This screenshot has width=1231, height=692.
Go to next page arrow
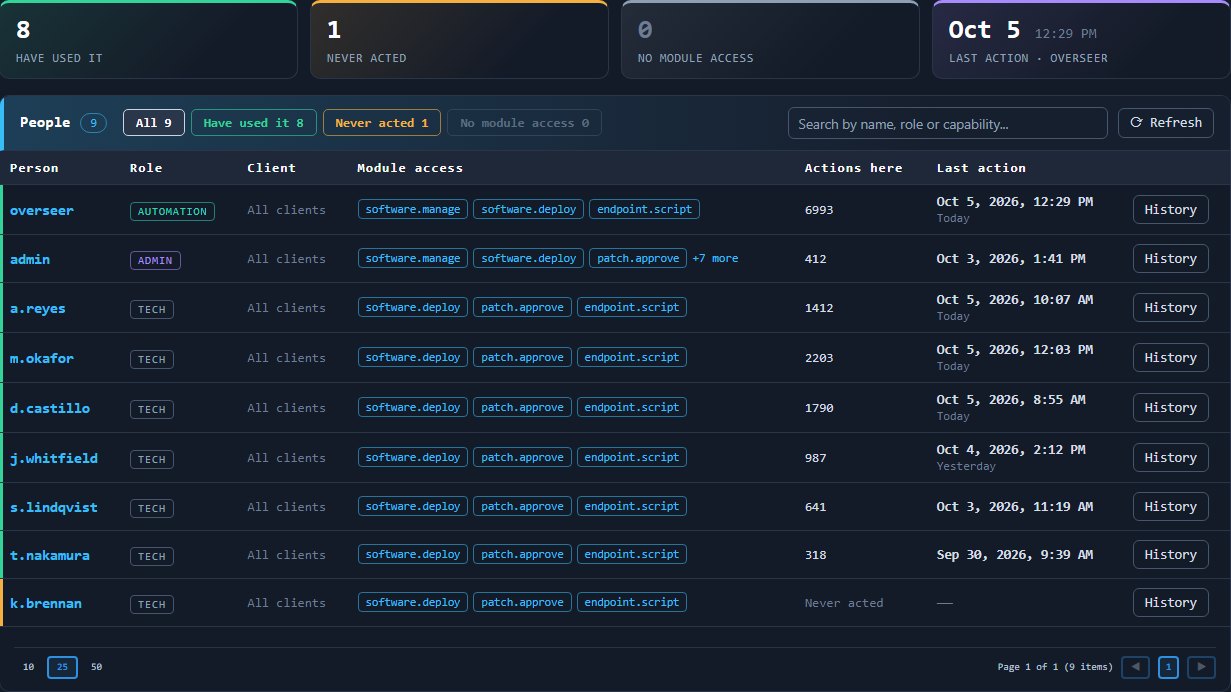(1201, 667)
